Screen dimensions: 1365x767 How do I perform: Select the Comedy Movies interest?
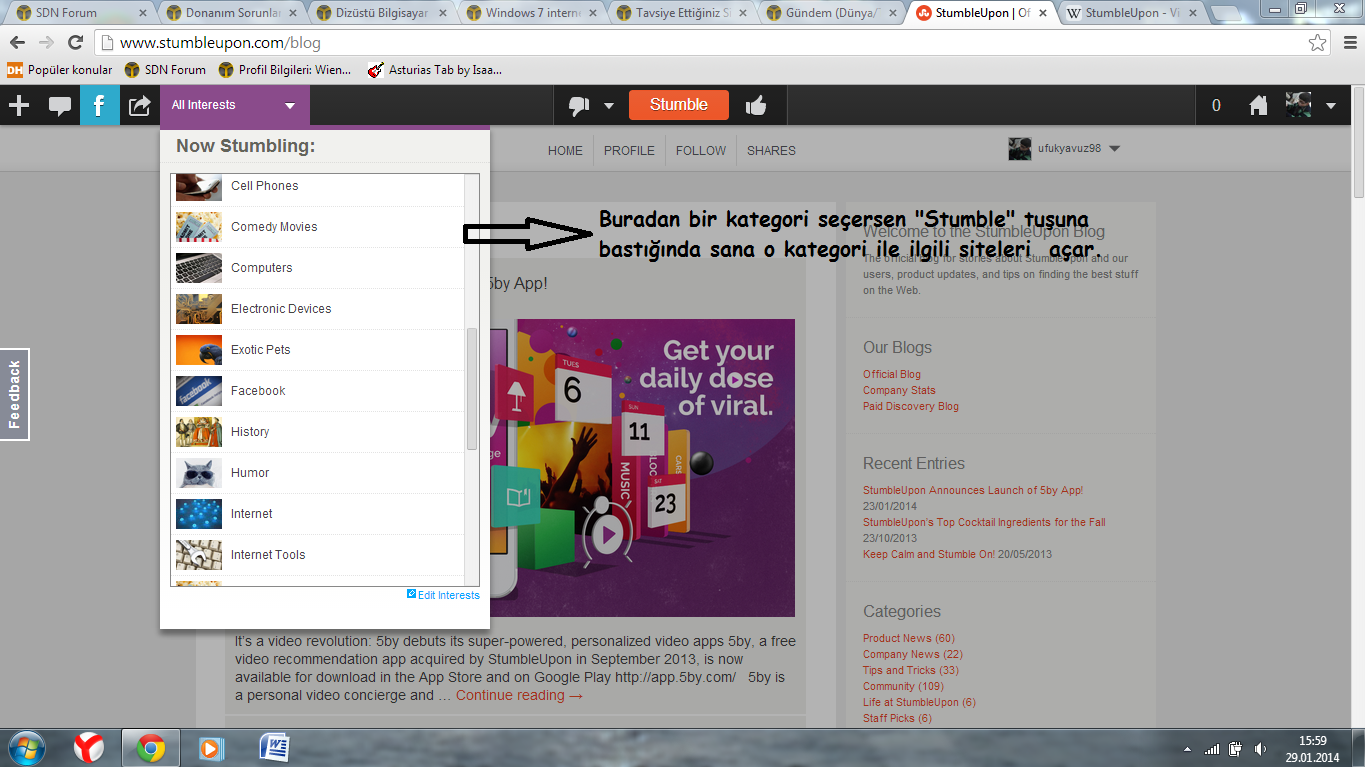(x=319, y=227)
